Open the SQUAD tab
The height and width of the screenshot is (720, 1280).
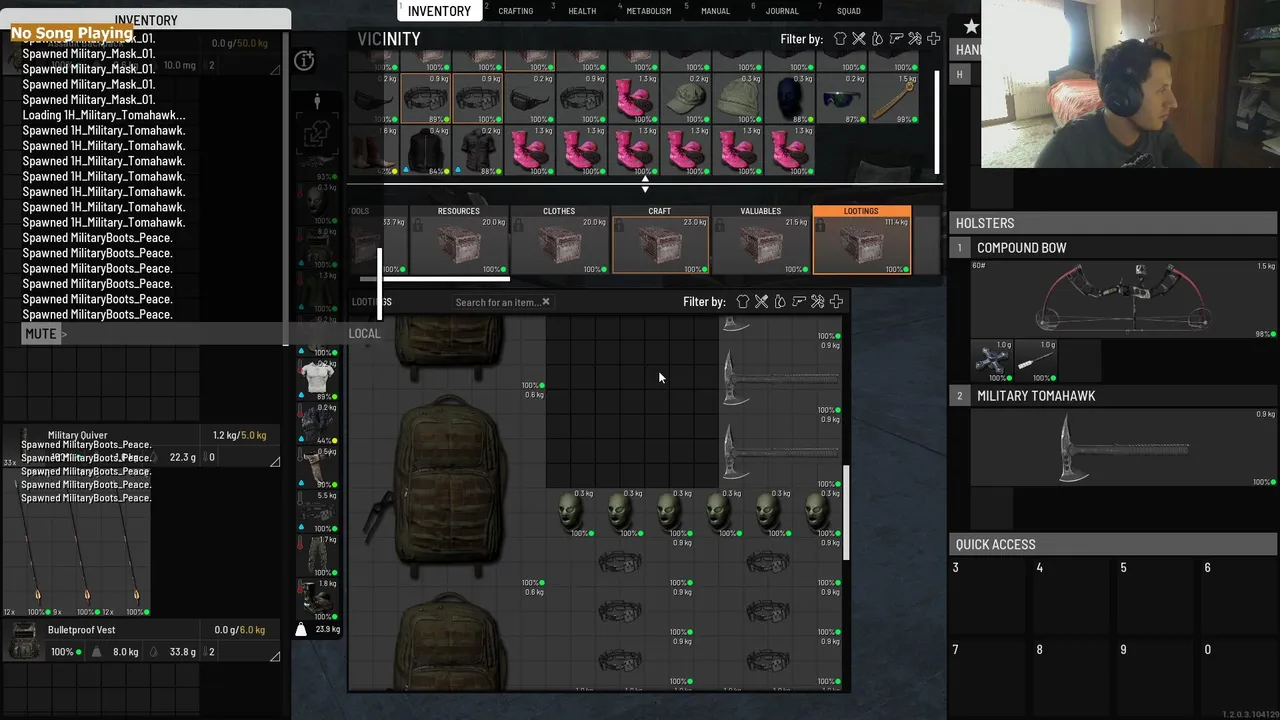pyautogui.click(x=849, y=11)
